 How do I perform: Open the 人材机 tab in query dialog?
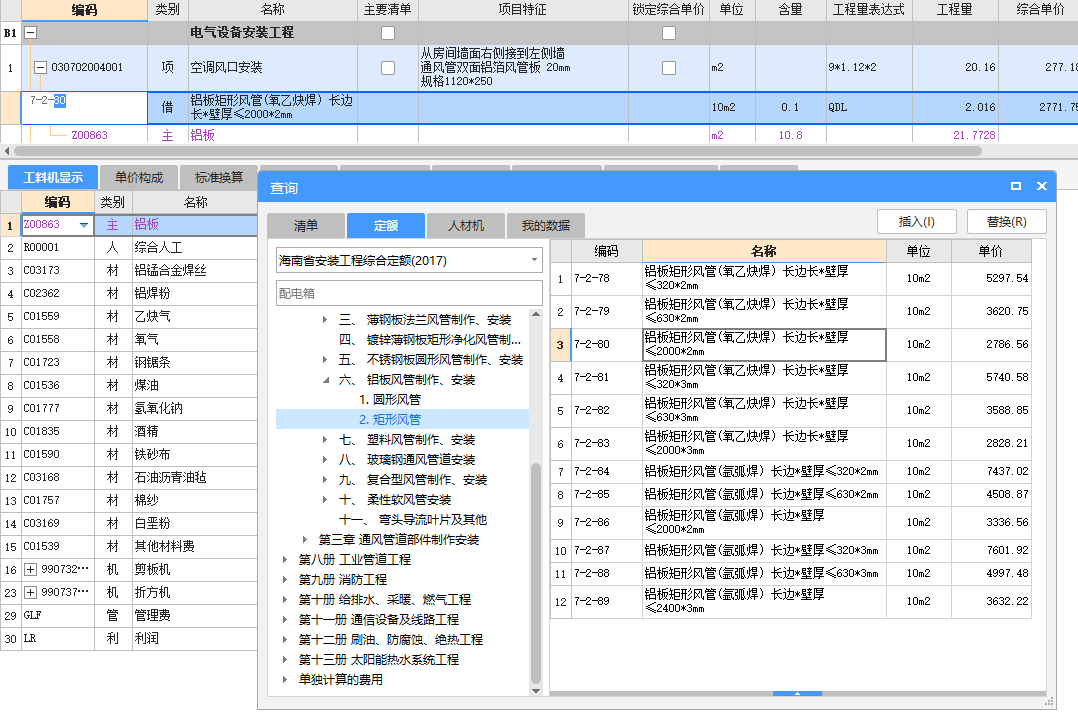pos(465,226)
